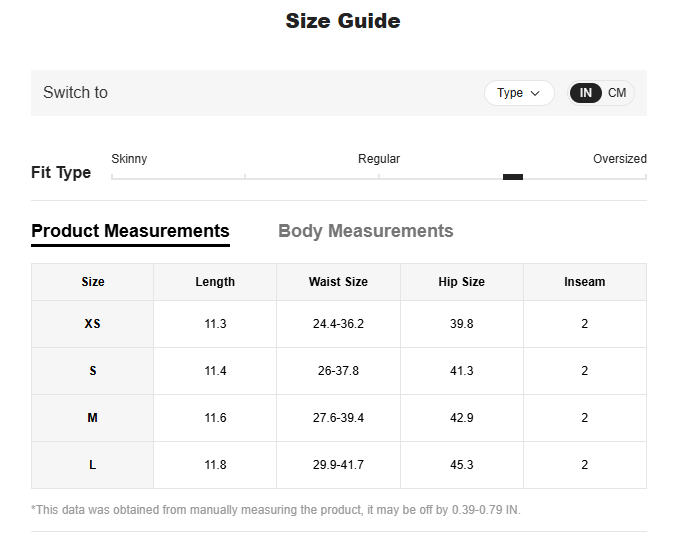Screen dimensions: 673x552
Task: Click the Size column header
Action: (x=93, y=282)
